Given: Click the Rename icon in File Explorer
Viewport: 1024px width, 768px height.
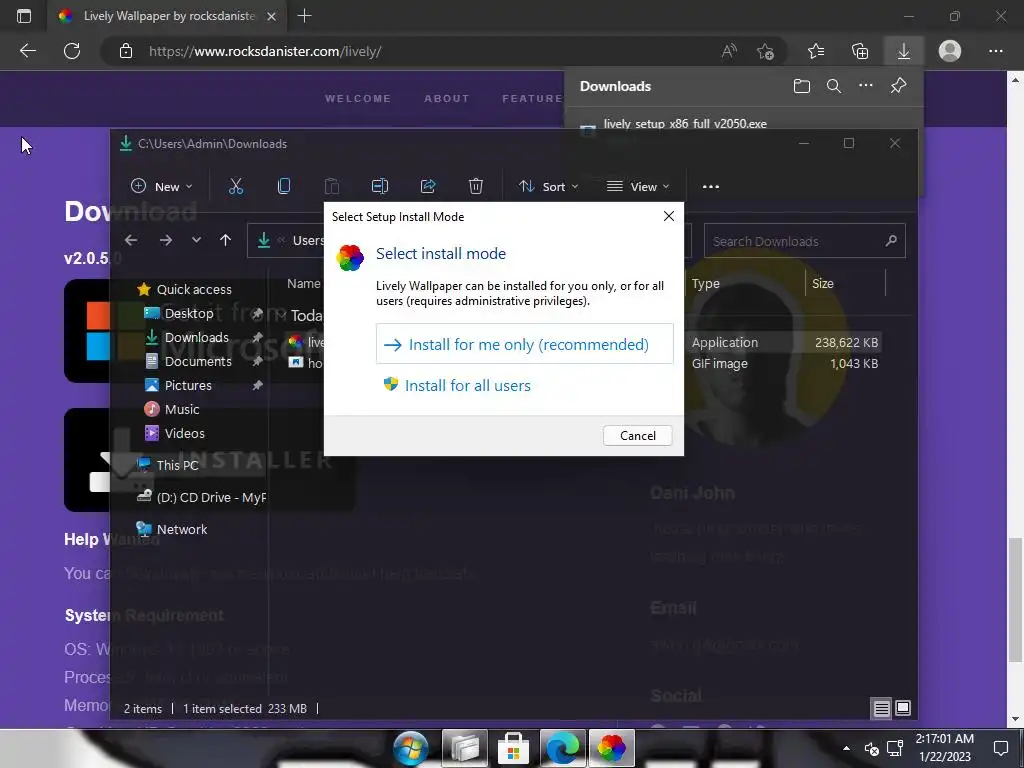Looking at the screenshot, I should pyautogui.click(x=380, y=186).
